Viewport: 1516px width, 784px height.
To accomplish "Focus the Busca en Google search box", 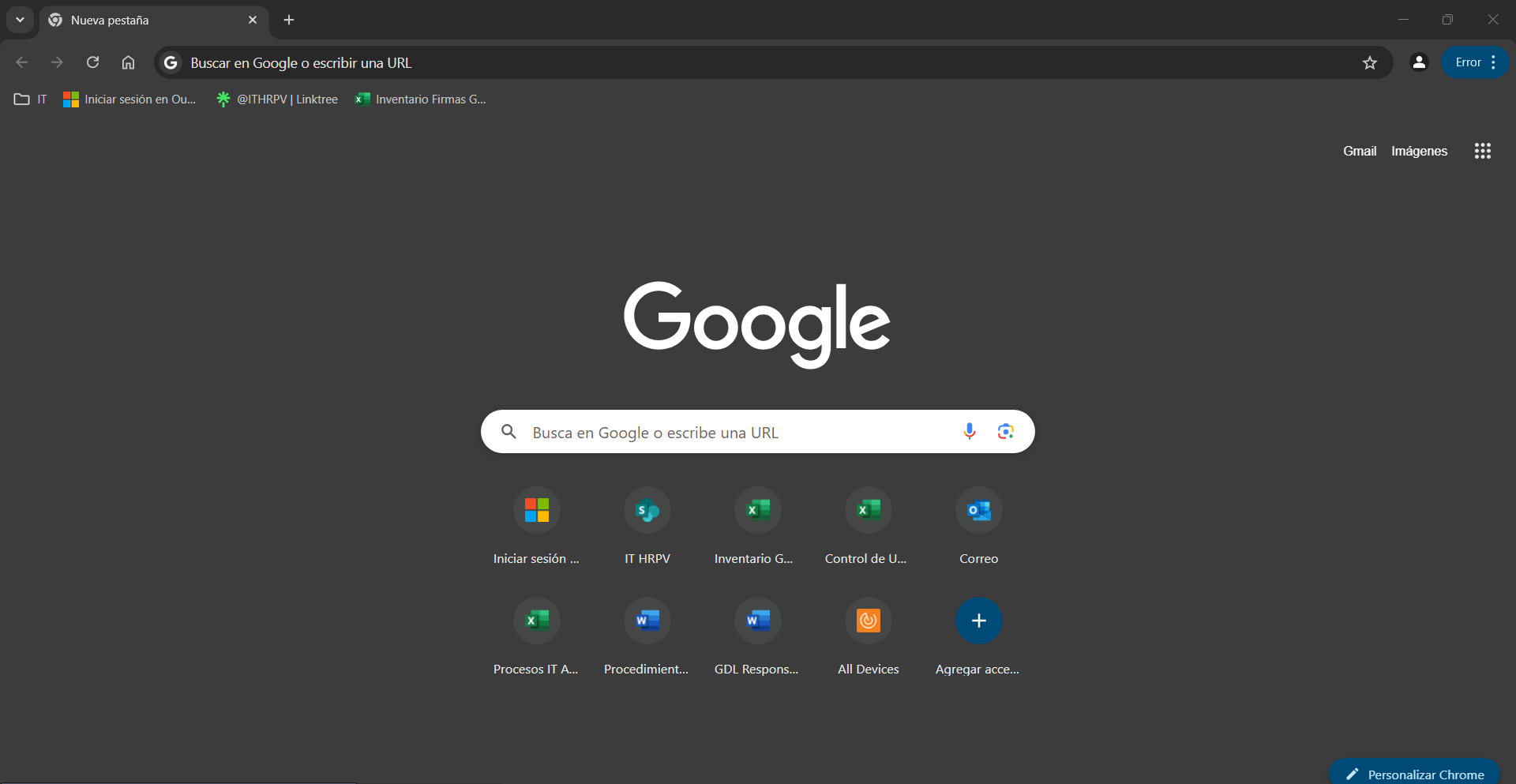I will click(758, 432).
